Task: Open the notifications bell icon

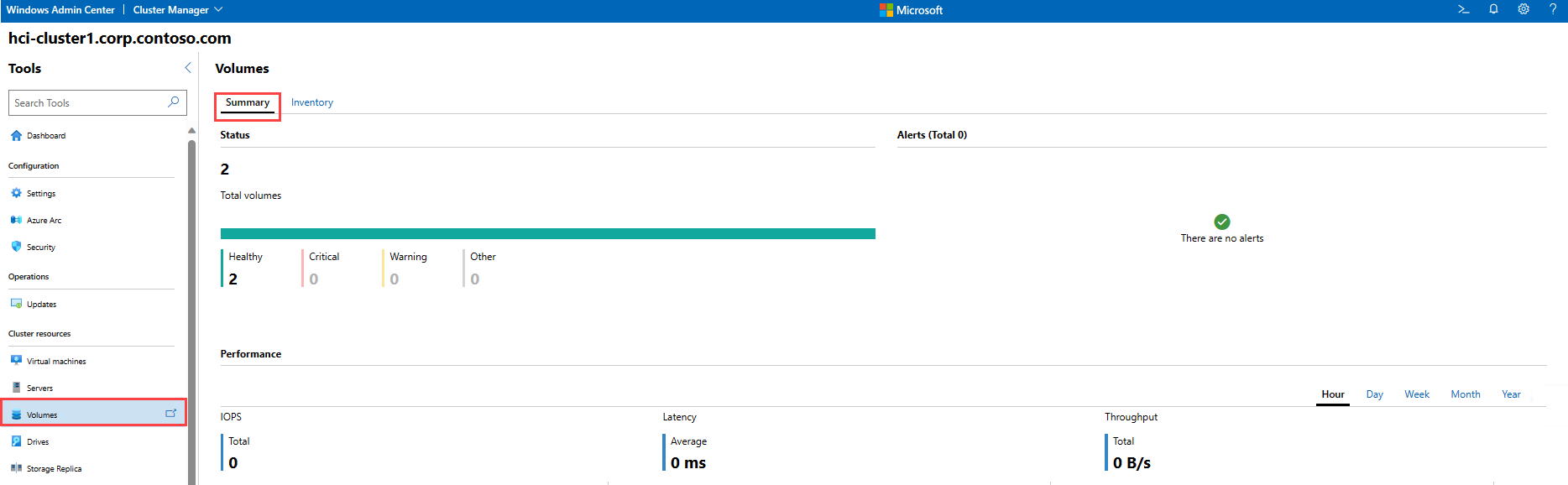Action: click(1493, 10)
